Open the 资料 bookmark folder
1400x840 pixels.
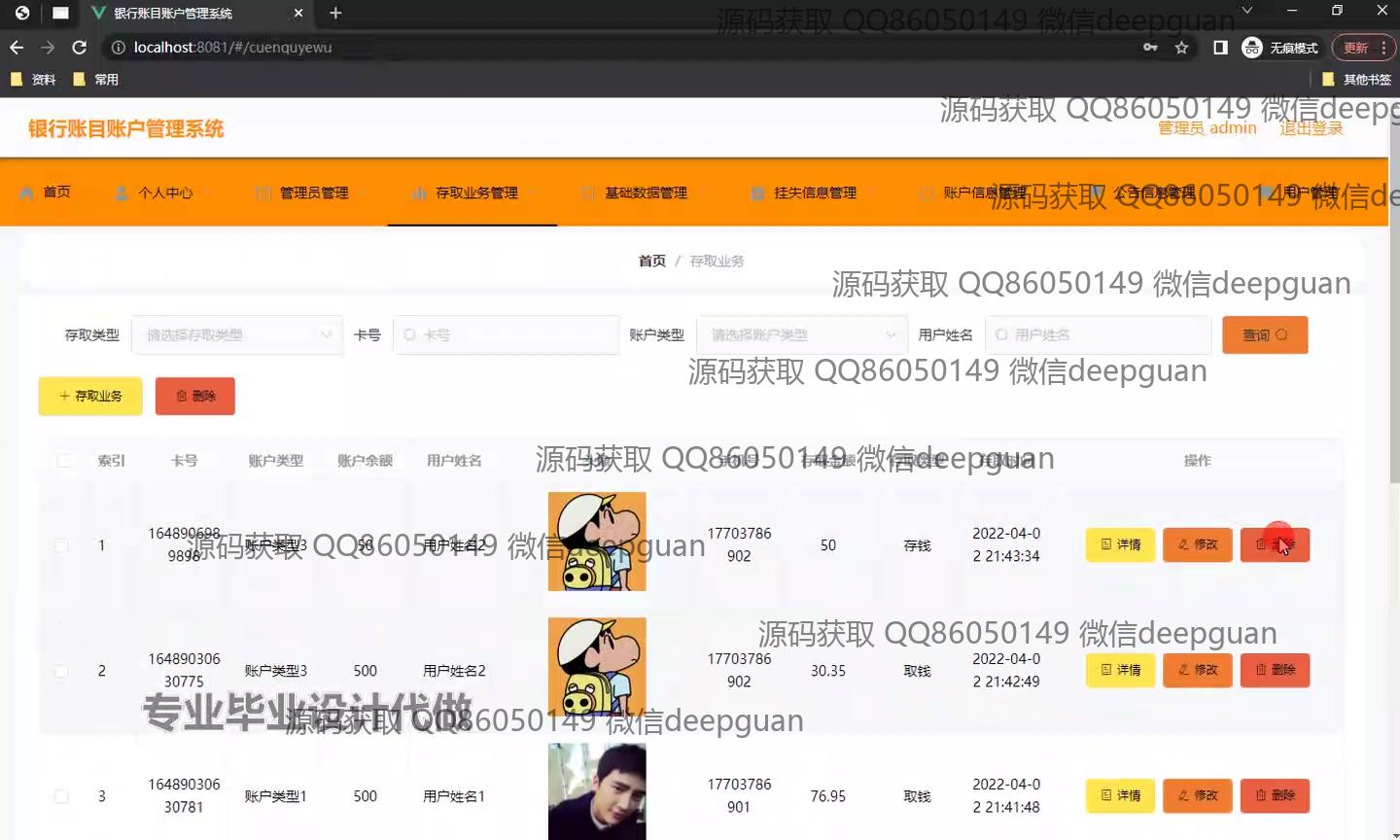click(33, 80)
